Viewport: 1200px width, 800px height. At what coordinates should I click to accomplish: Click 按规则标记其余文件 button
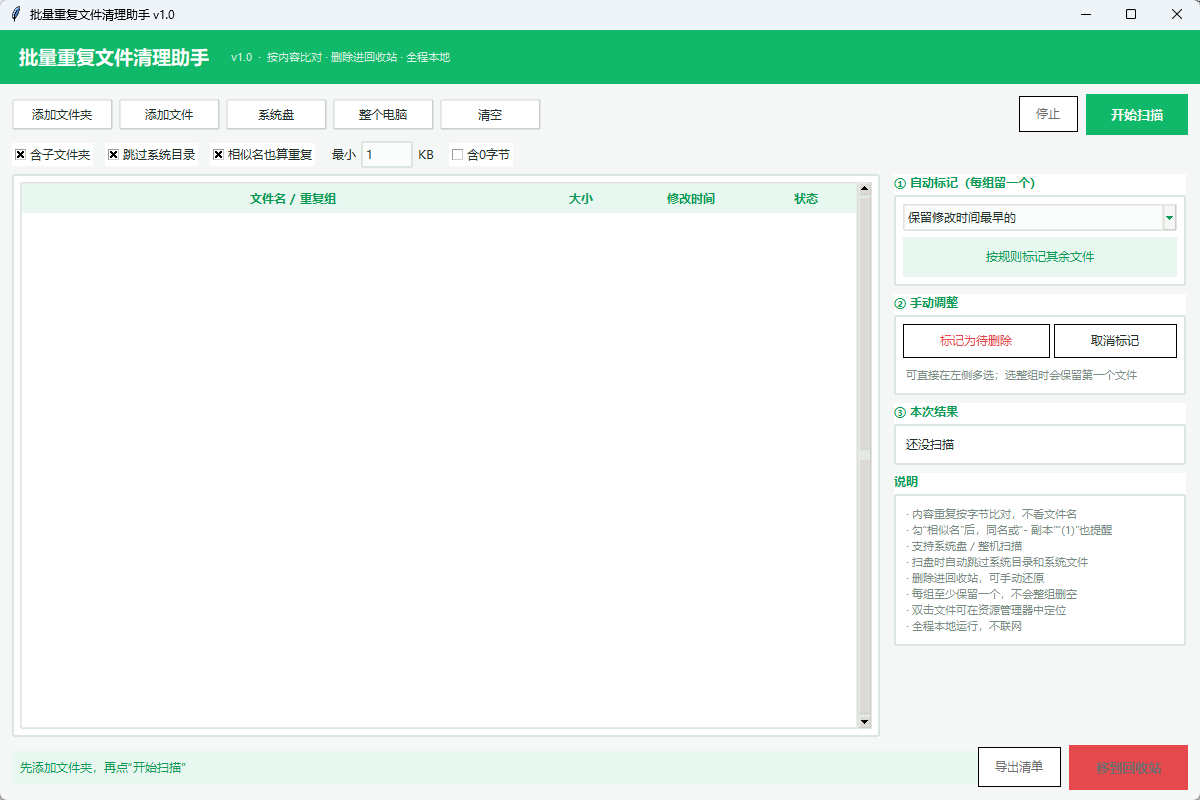click(x=1040, y=257)
